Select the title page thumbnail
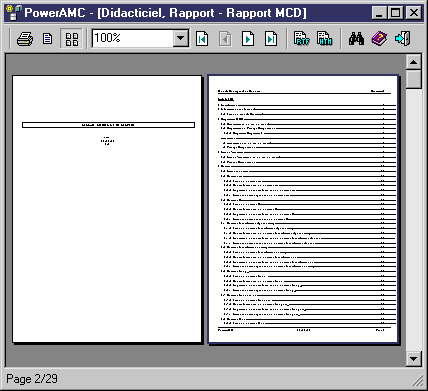This screenshot has width=428, height=391. 107,209
